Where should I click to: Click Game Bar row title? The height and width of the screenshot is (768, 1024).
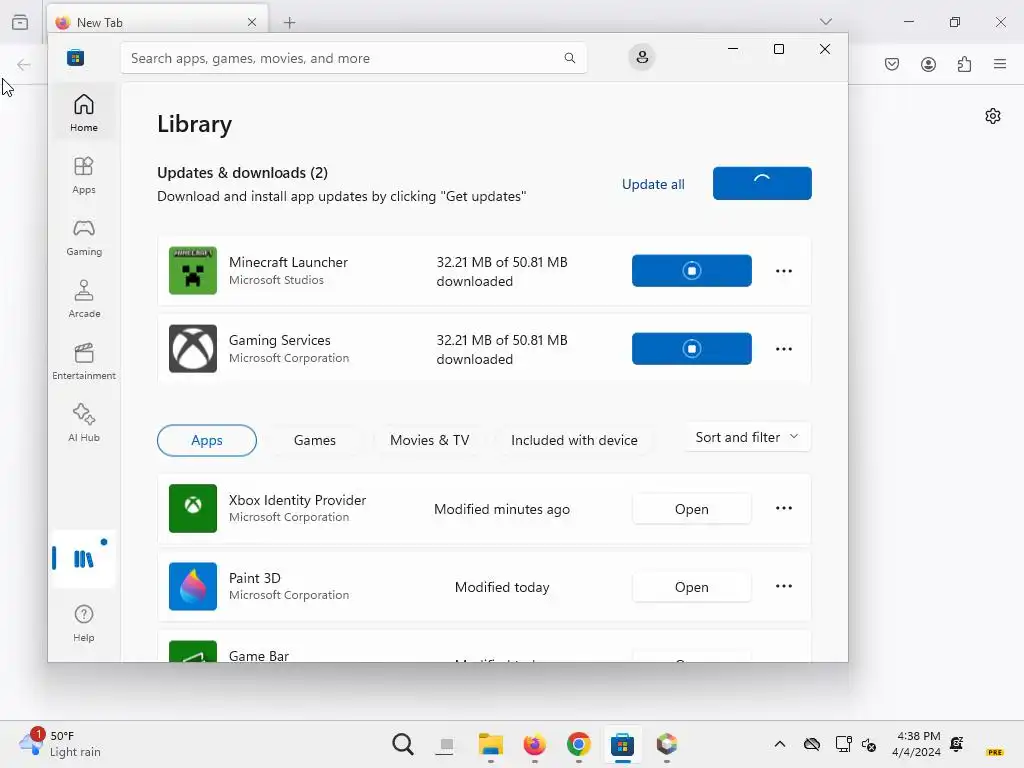259,656
